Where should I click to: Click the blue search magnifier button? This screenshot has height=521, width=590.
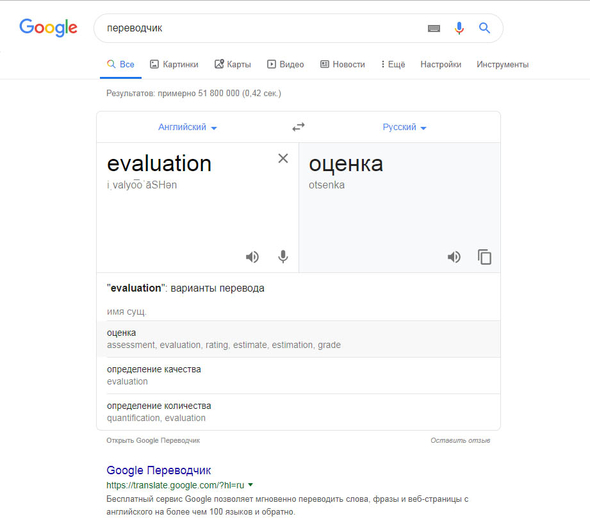(484, 28)
